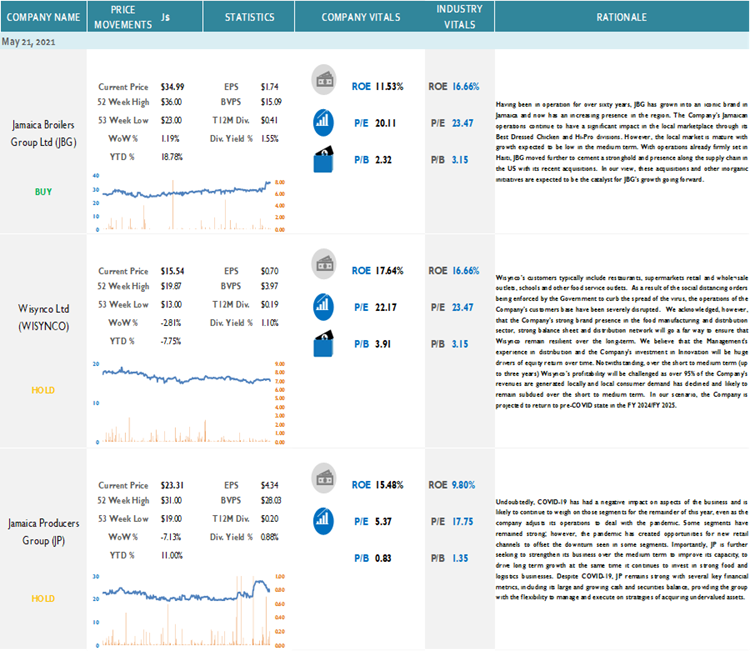Image resolution: width=750 pixels, height=651 pixels.
Task: Select the COMPANY NAME column header
Action: (44, 17)
